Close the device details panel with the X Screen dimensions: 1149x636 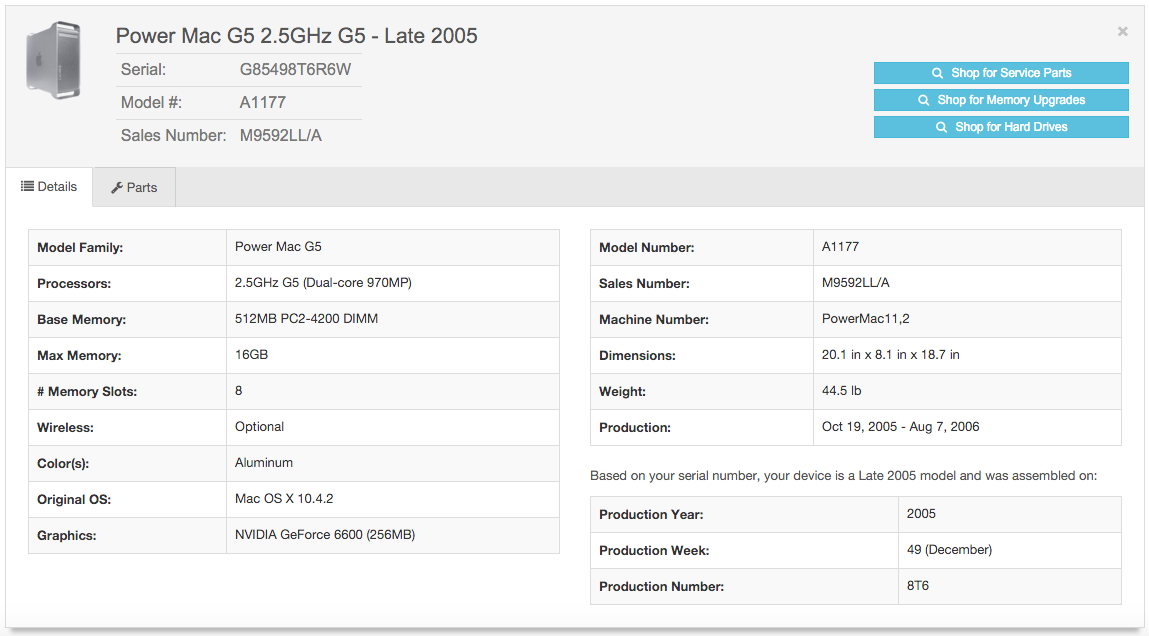pos(1122,32)
